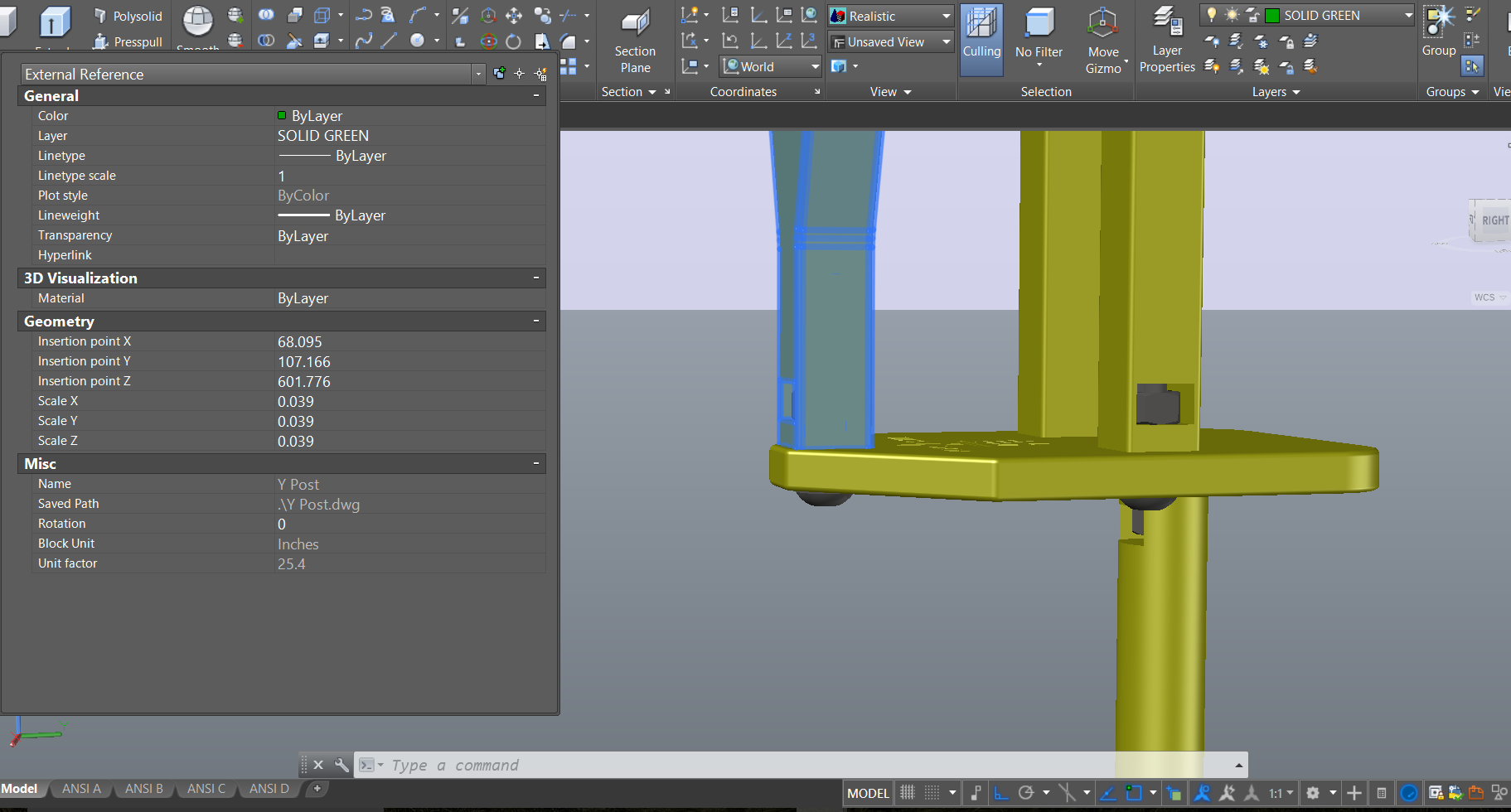Activate the Presspull tool
Viewport: 1511px width, 812px height.
pos(127,42)
